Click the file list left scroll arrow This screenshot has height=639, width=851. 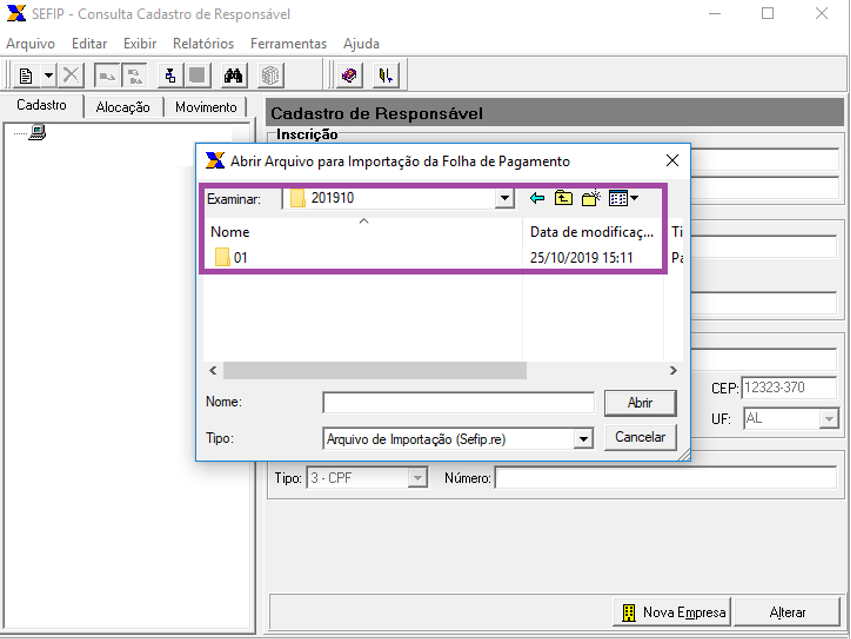(213, 370)
